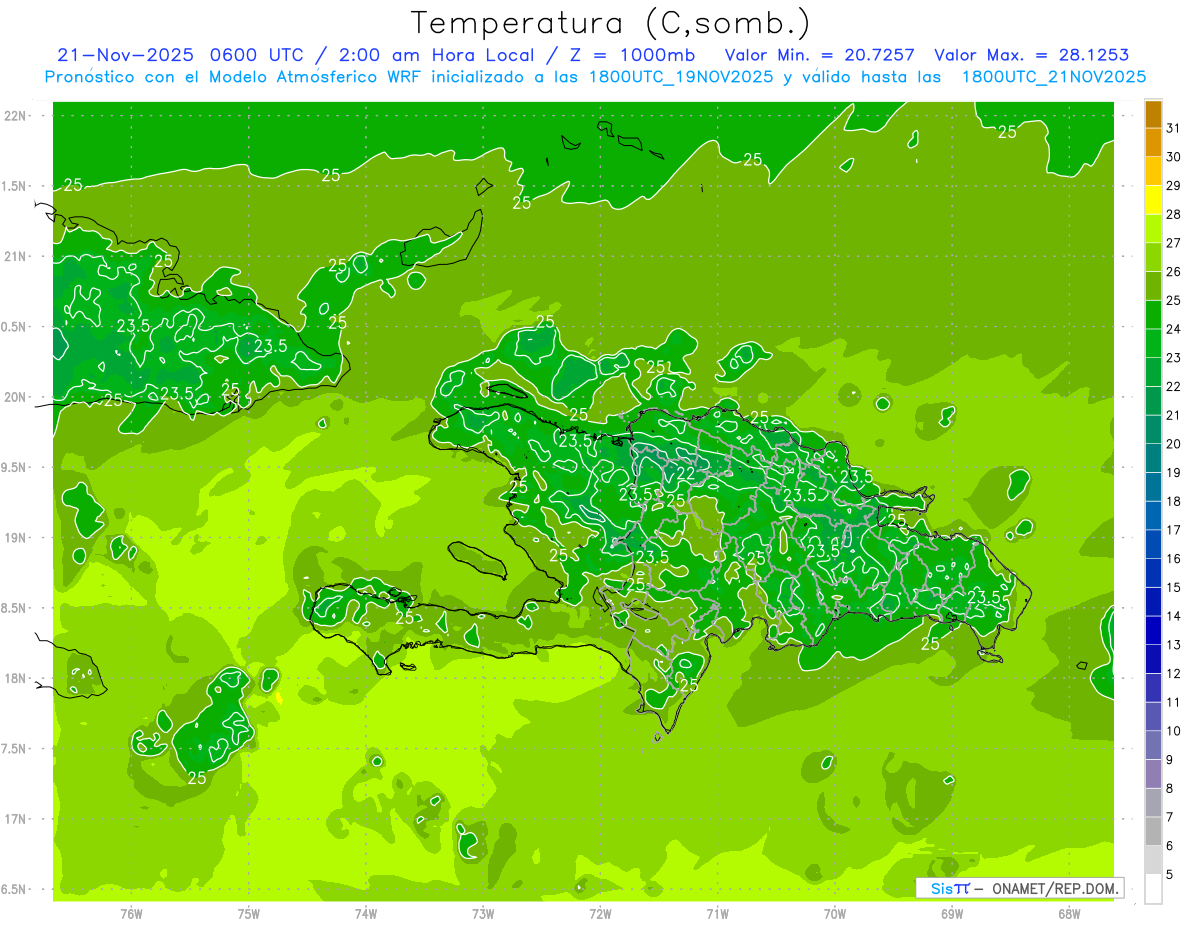Click the color-scale value "30"
Viewport: 1200px width, 927px height.
pyautogui.click(x=1174, y=157)
